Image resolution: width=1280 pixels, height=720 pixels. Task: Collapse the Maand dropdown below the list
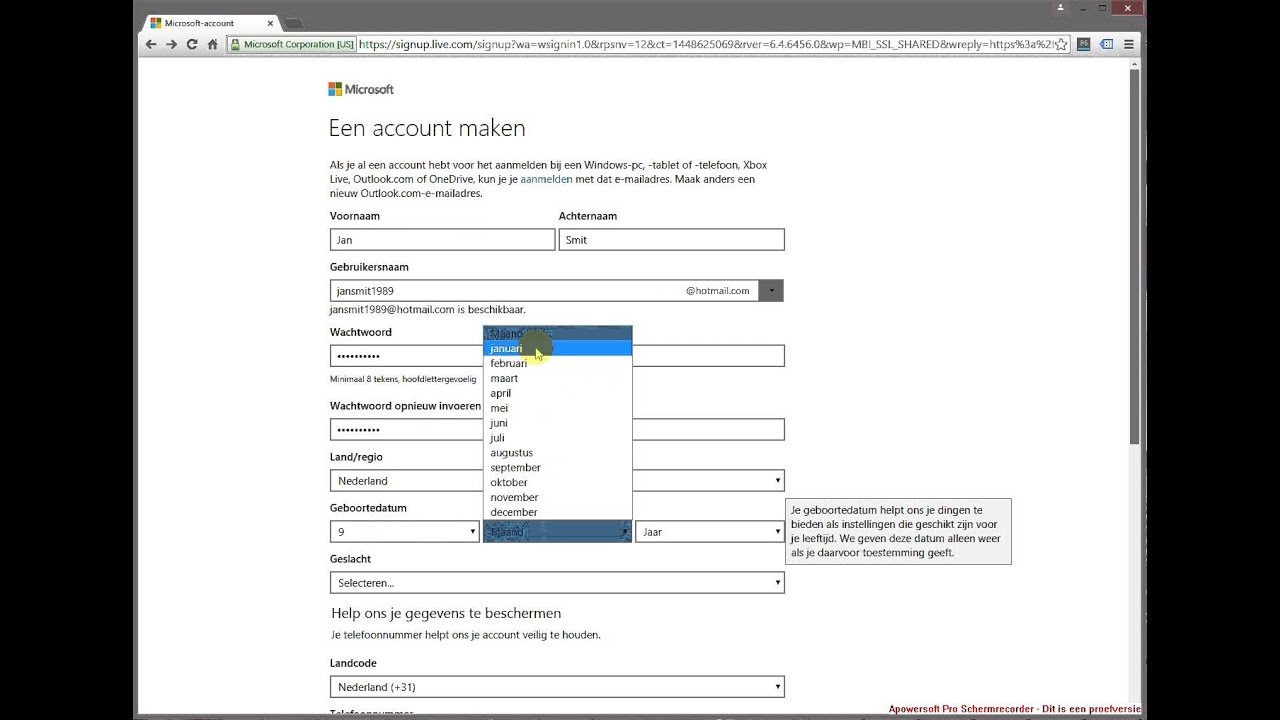[557, 532]
